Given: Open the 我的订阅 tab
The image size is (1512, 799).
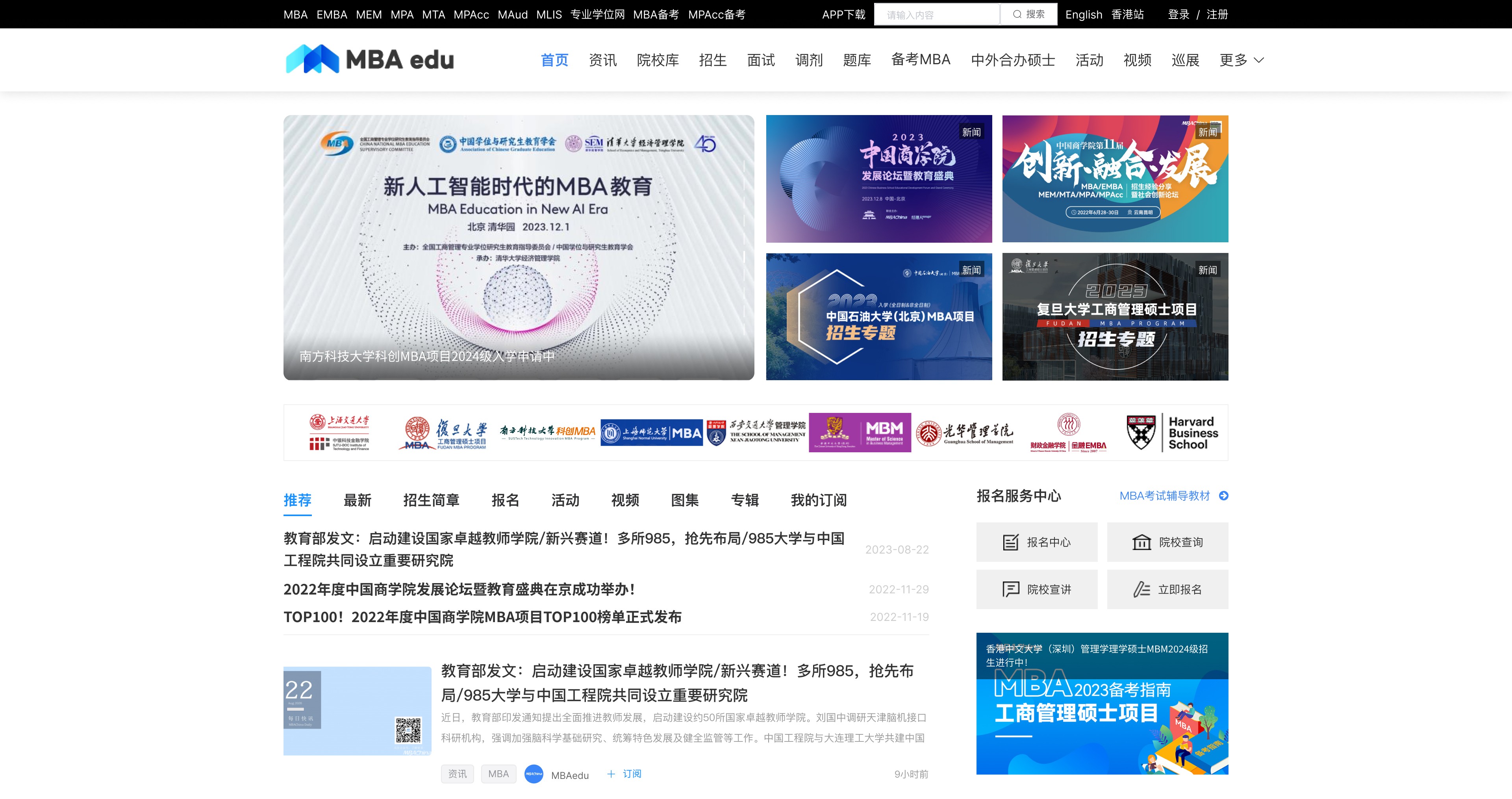Looking at the screenshot, I should (x=819, y=500).
